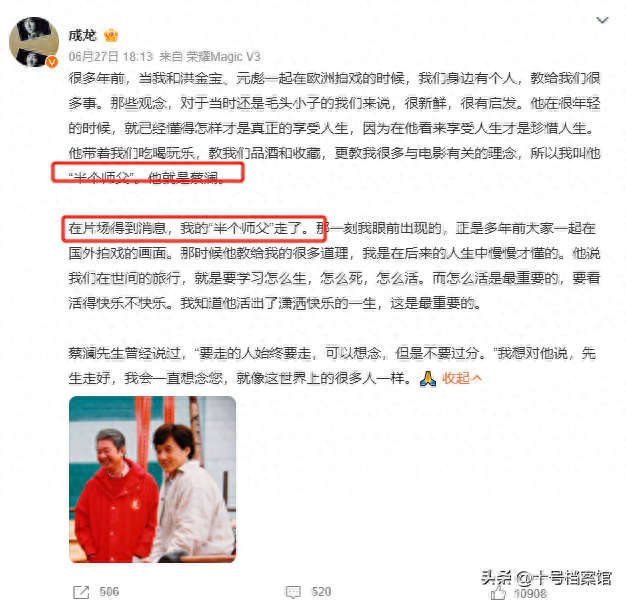Click the paragraph starting 蔡澜先生曾经说过
The image size is (626, 600).
[x=332, y=365]
